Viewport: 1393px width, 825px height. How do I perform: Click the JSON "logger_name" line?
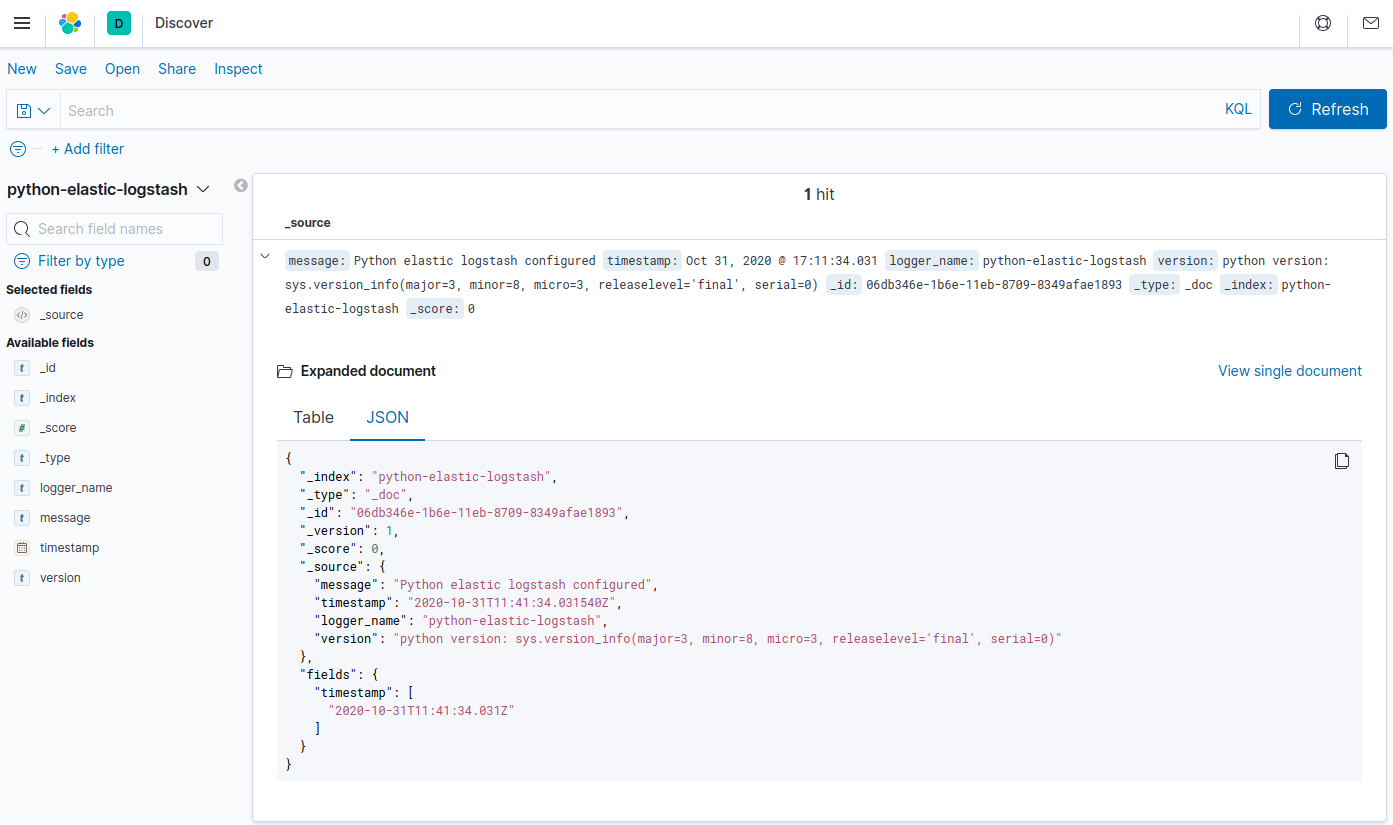462,621
